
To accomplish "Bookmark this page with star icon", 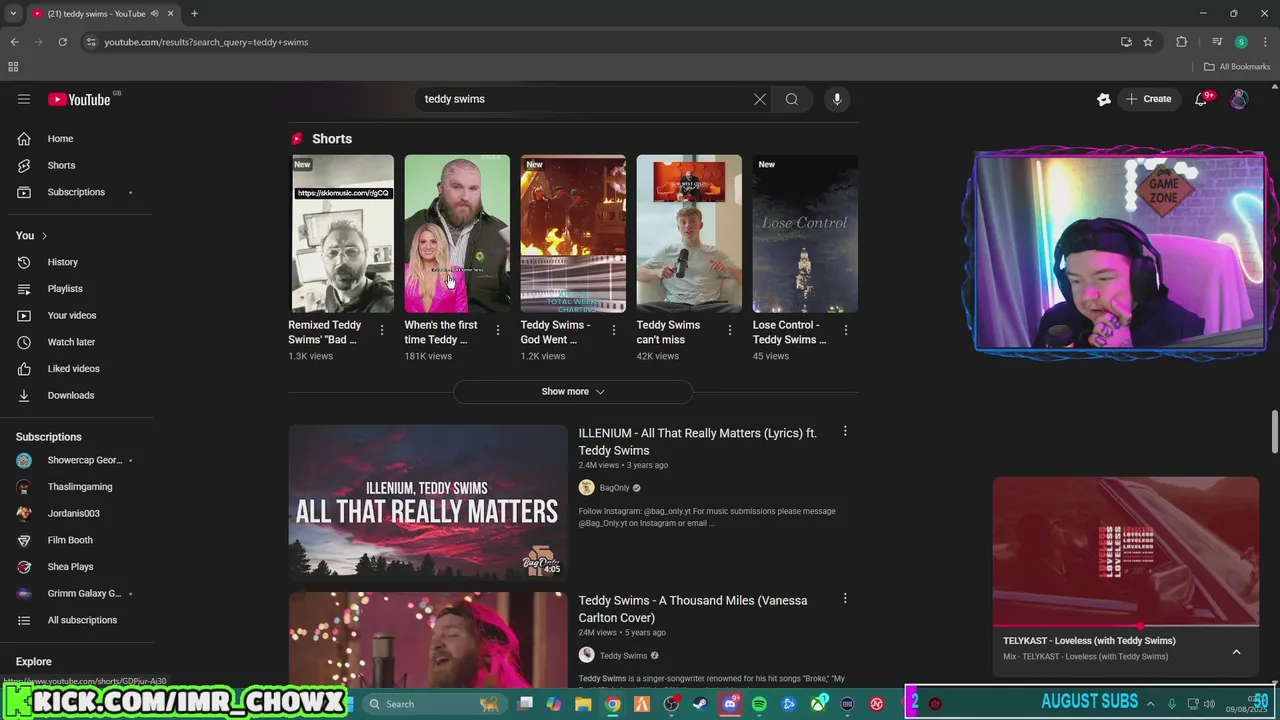I will [x=1148, y=42].
